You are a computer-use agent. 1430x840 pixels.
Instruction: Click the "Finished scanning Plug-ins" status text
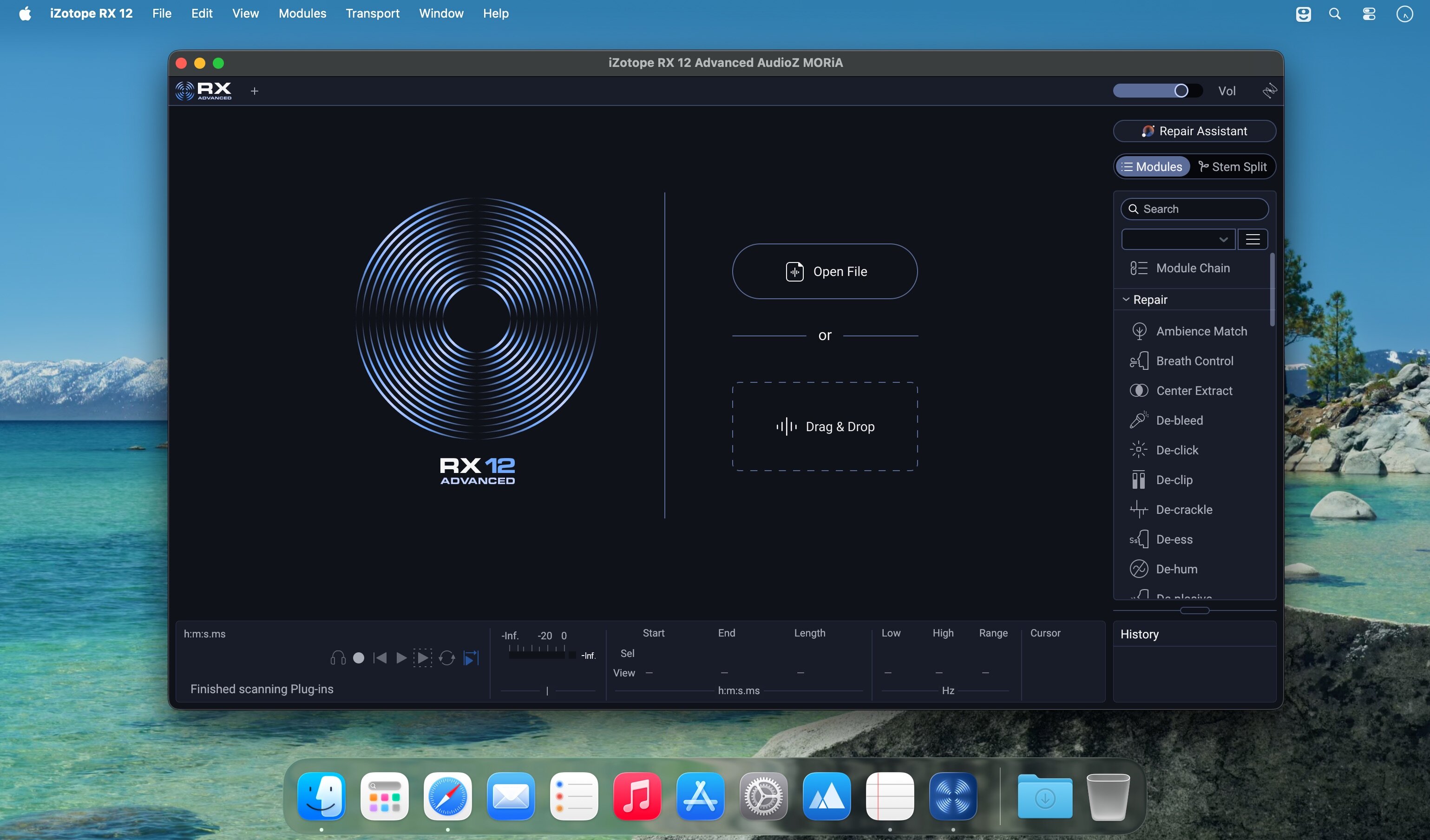click(262, 689)
